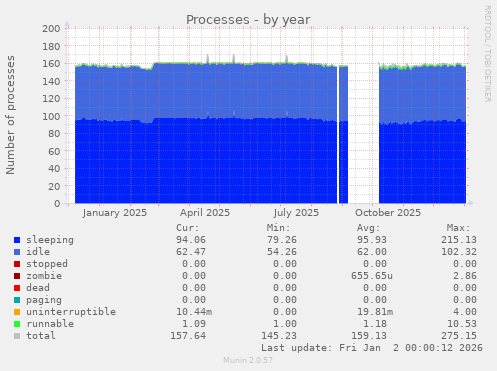Click the 'total' legend label
497x371 pixels.
(41, 336)
